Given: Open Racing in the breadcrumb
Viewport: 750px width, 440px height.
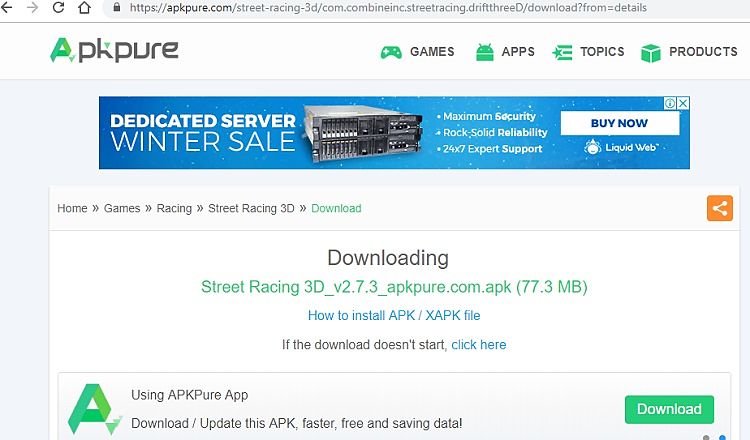Looking at the screenshot, I should 174,209.
